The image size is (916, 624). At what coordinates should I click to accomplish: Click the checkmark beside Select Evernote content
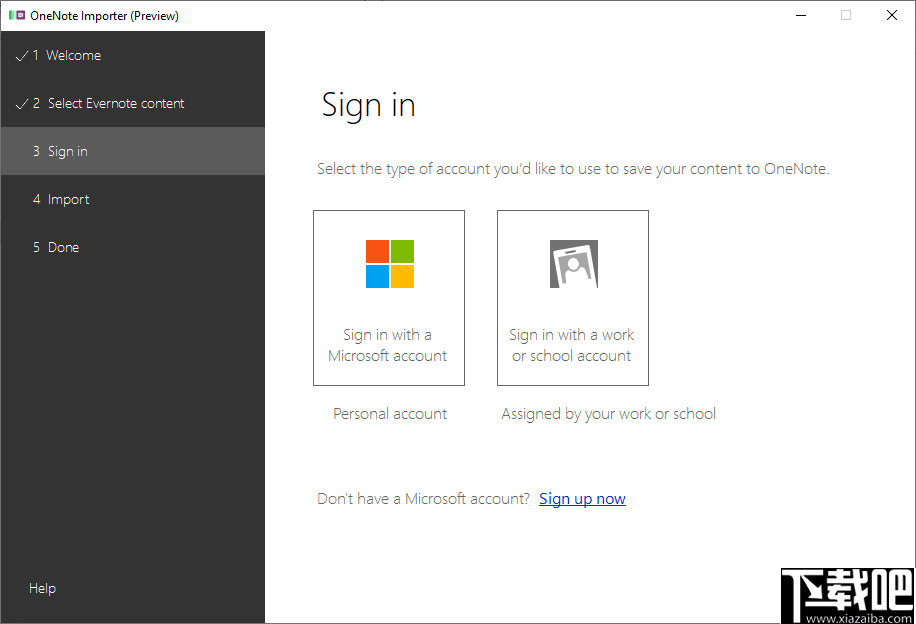point(21,103)
